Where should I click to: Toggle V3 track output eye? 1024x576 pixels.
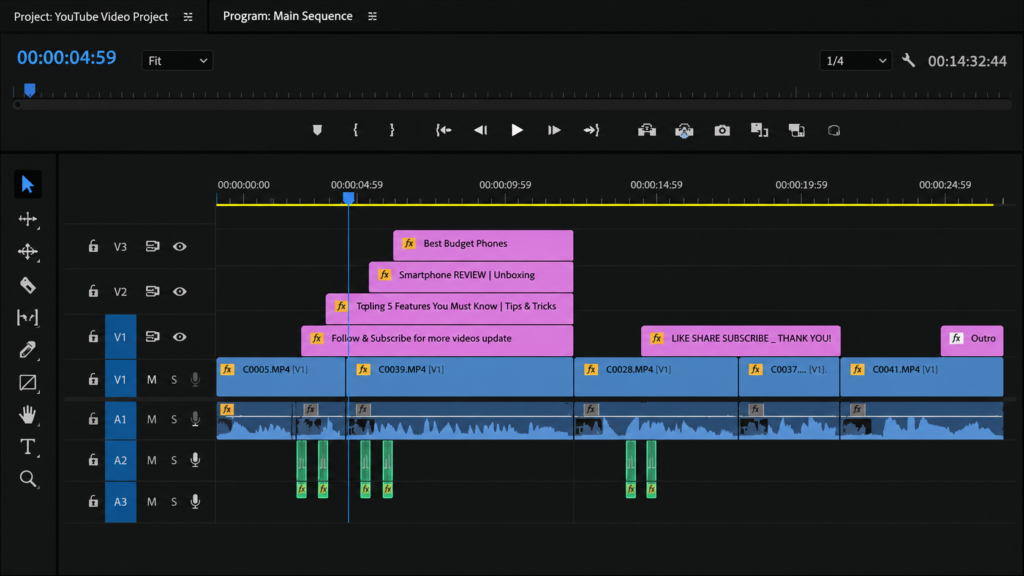pos(180,247)
